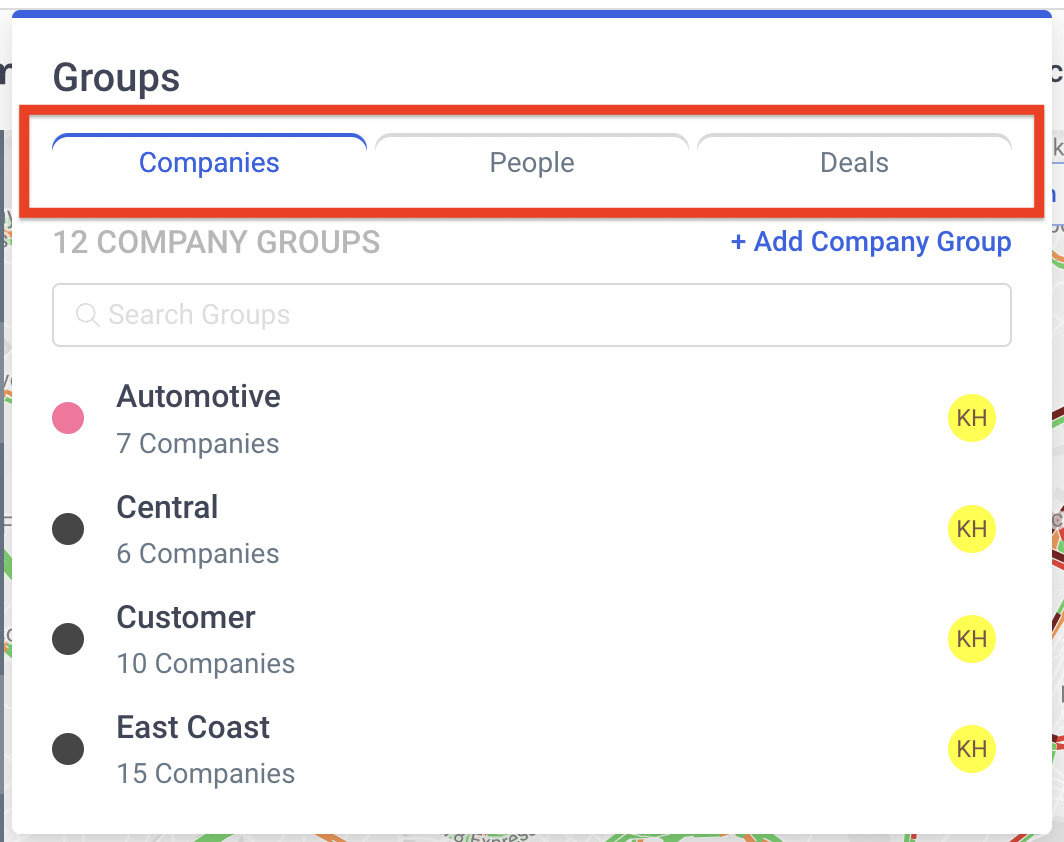Image resolution: width=1064 pixels, height=842 pixels.
Task: Open the People tab
Action: coord(532,163)
